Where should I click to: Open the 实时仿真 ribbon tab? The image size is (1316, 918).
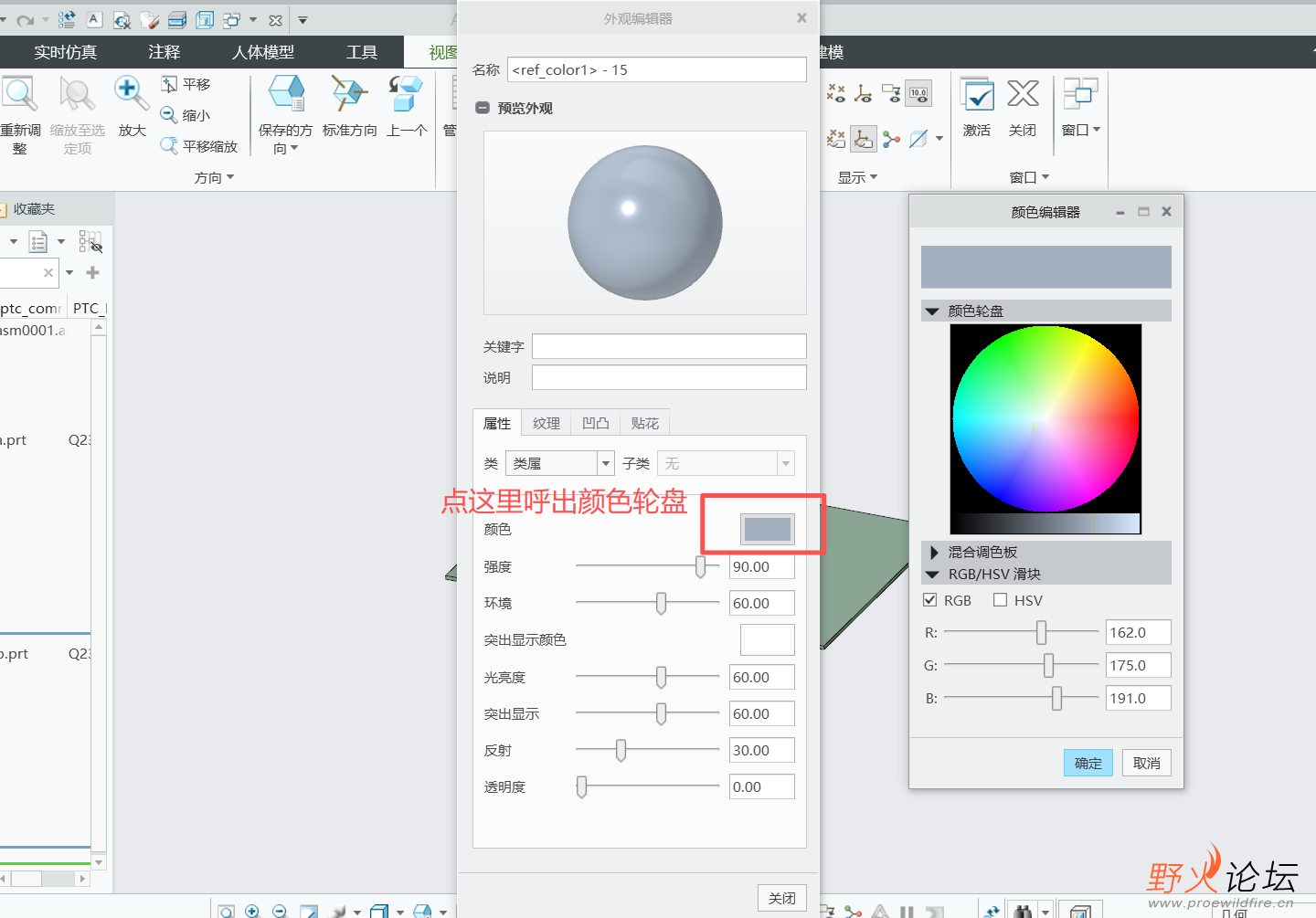(x=66, y=52)
